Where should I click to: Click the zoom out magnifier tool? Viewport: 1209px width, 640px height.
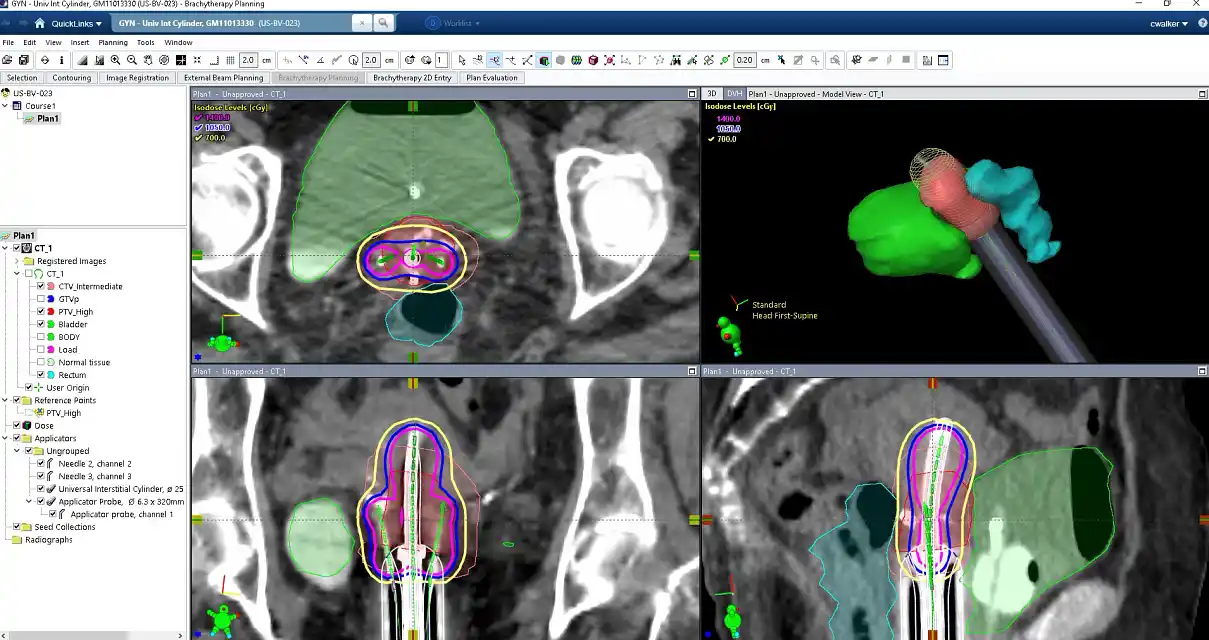click(x=132, y=60)
